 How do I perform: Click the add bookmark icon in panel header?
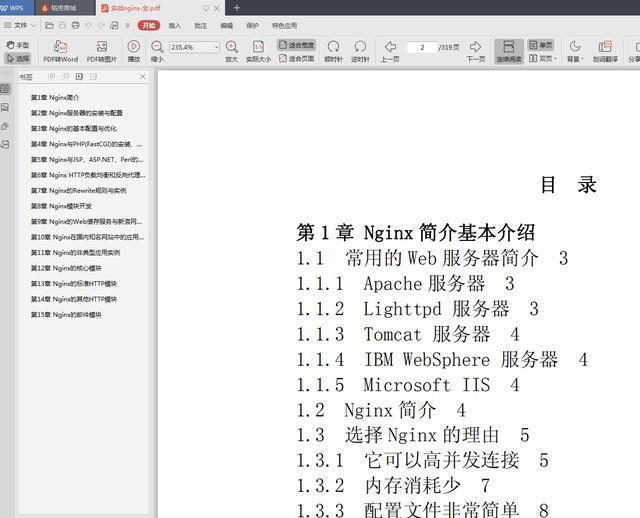pyautogui.click(x=79, y=76)
